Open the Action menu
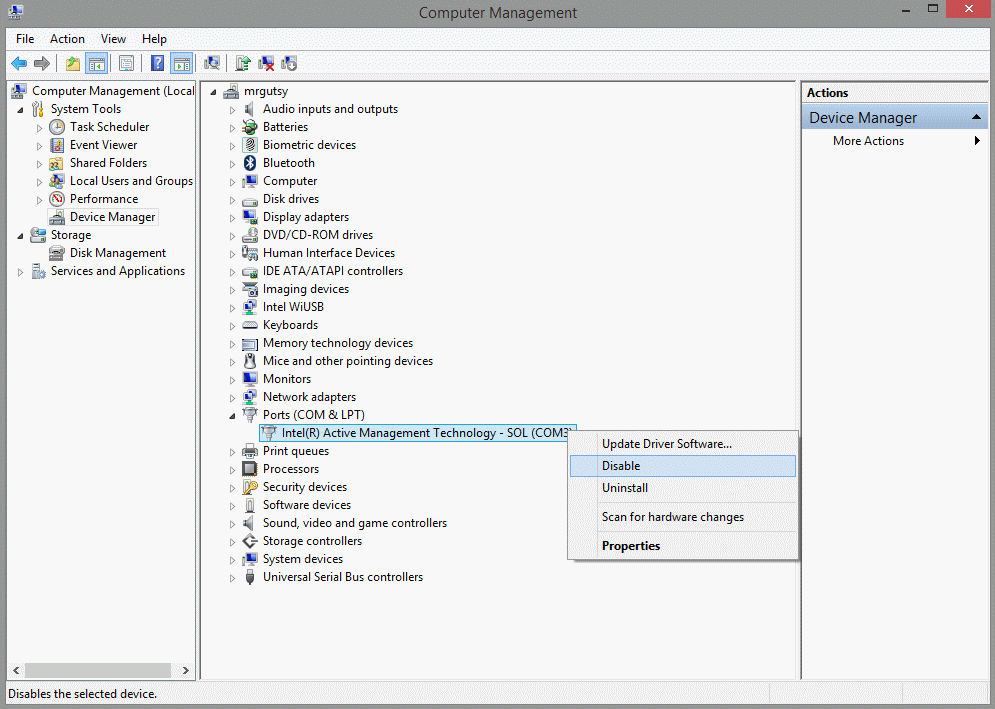The image size is (995, 709). [67, 39]
